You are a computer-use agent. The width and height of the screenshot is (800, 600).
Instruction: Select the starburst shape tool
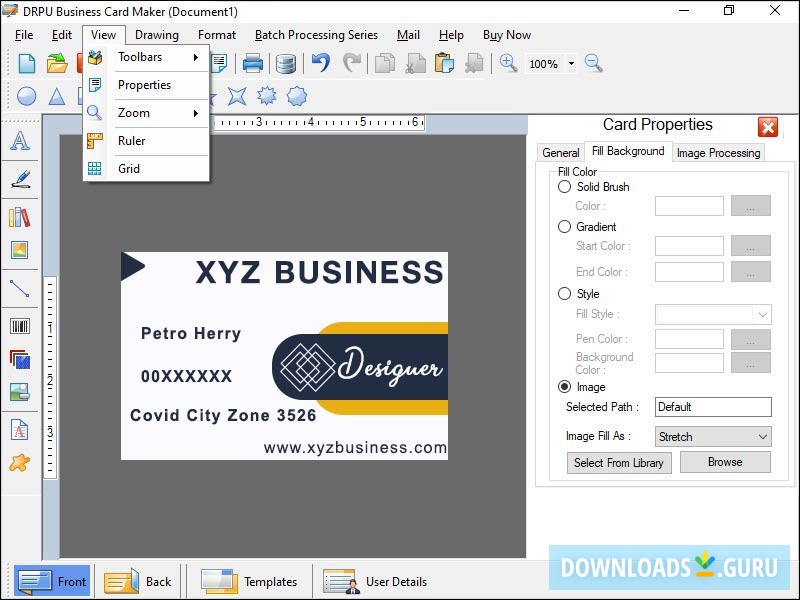pyautogui.click(x=267, y=95)
